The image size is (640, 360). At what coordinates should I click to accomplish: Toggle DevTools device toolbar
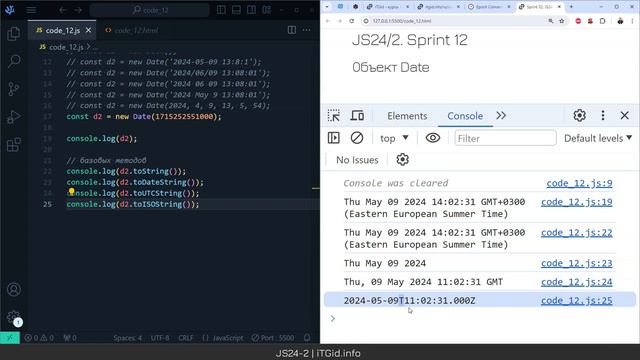coord(357,116)
